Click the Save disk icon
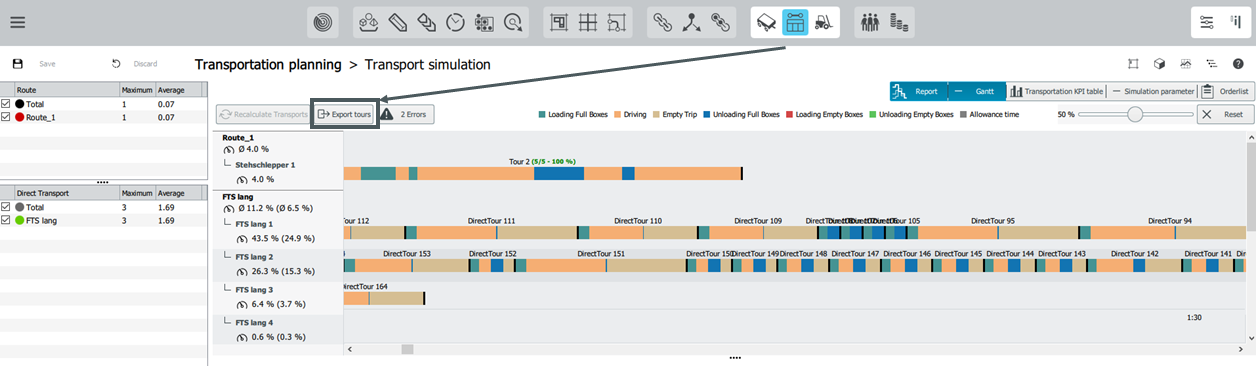Image resolution: width=1256 pixels, height=366 pixels. [18, 63]
